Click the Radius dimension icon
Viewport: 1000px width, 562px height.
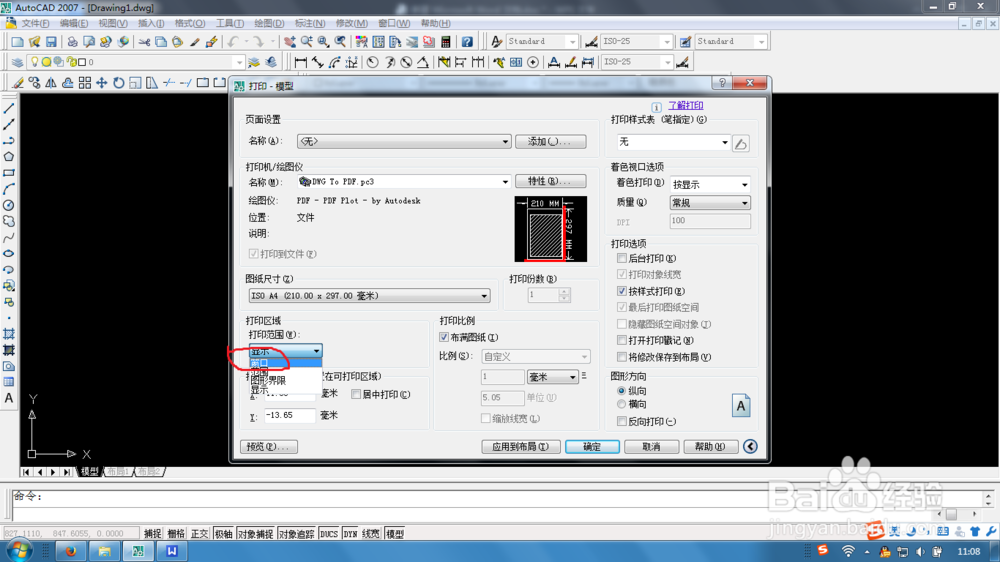[372, 62]
